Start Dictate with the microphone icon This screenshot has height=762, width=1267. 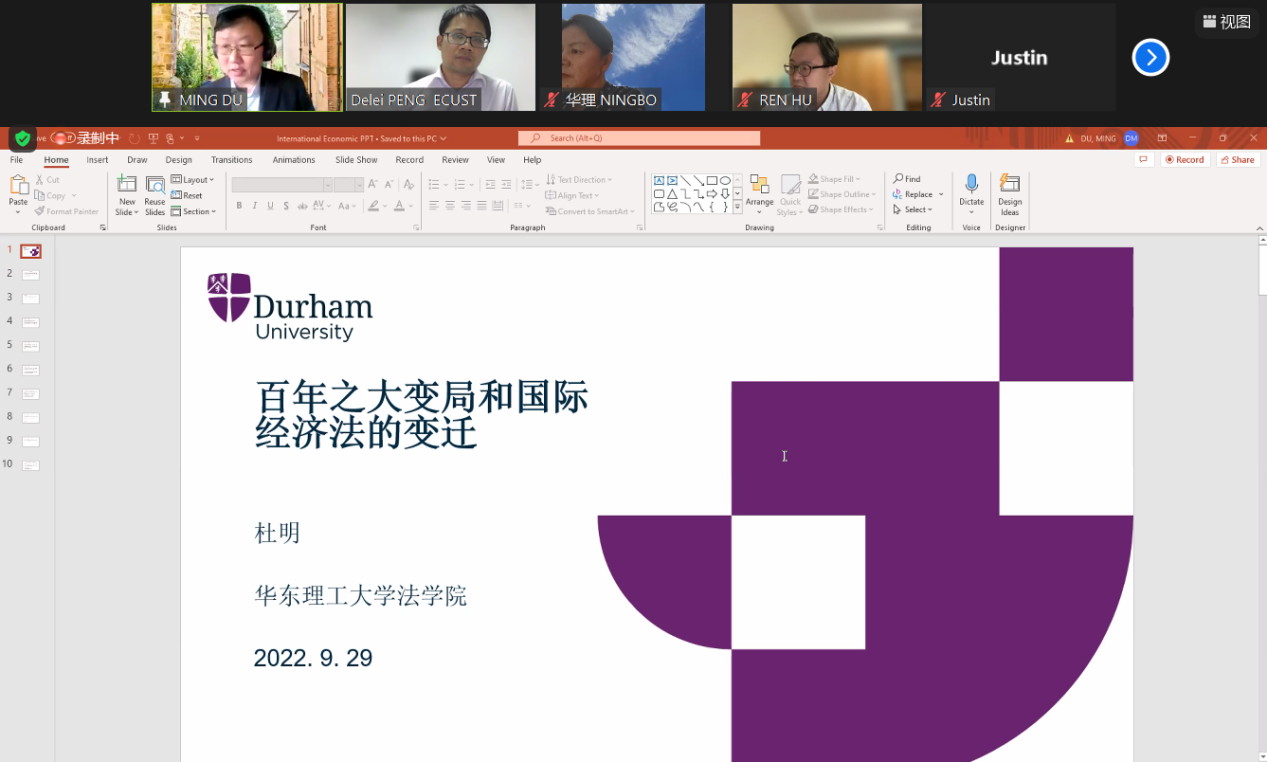tap(971, 184)
